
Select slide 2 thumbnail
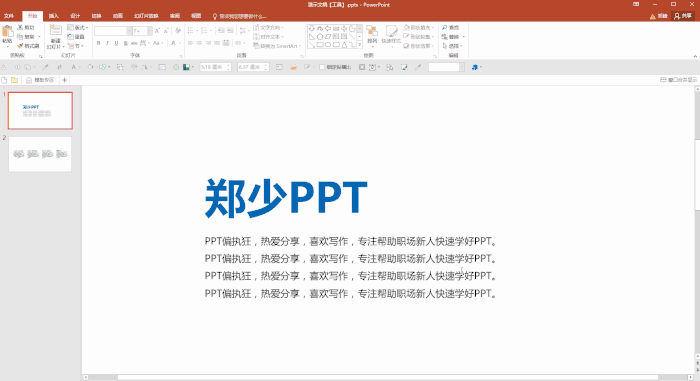pyautogui.click(x=40, y=154)
